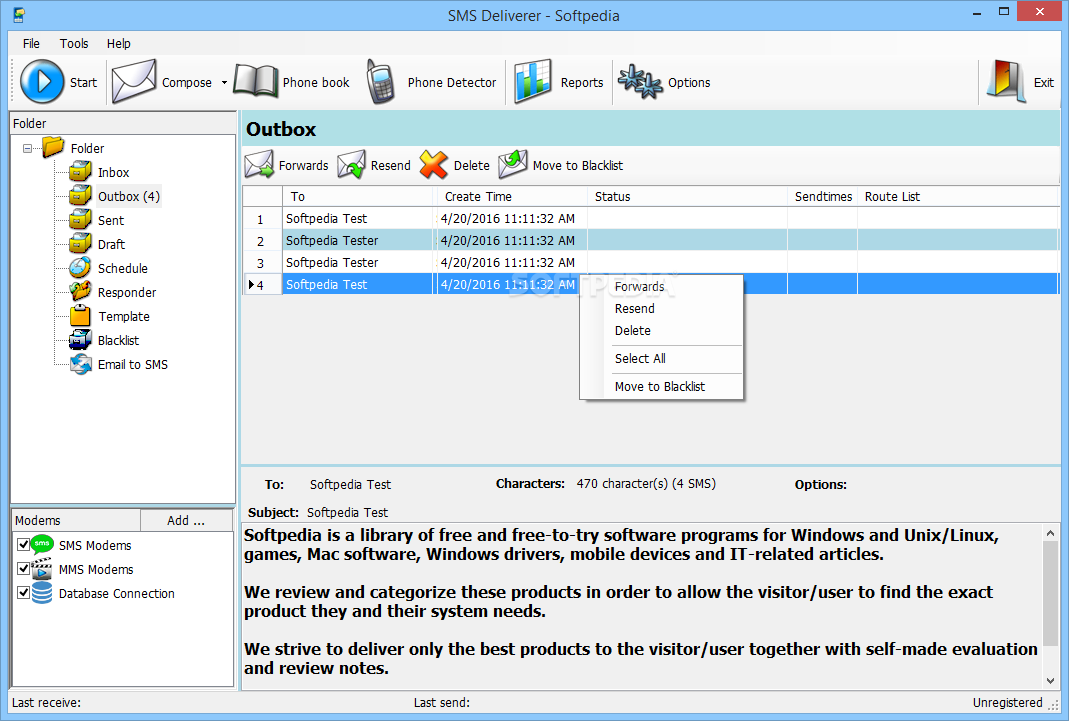Open the Compose dropdown arrow

(224, 82)
